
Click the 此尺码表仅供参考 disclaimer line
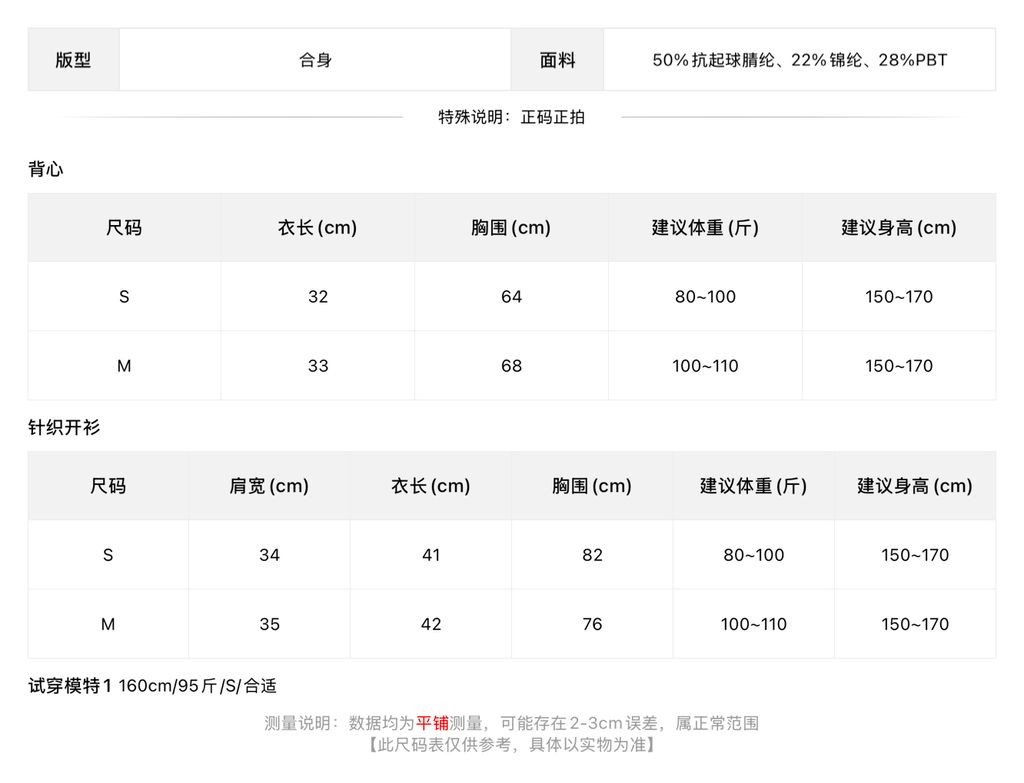(511, 744)
